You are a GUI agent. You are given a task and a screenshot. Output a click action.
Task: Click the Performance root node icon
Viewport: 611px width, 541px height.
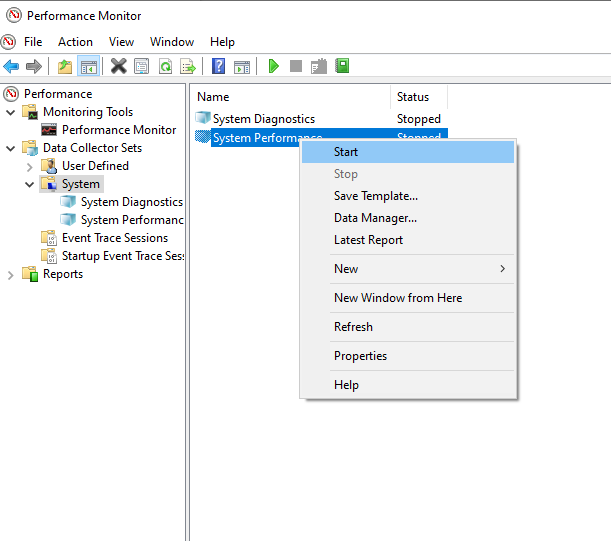[x=11, y=94]
